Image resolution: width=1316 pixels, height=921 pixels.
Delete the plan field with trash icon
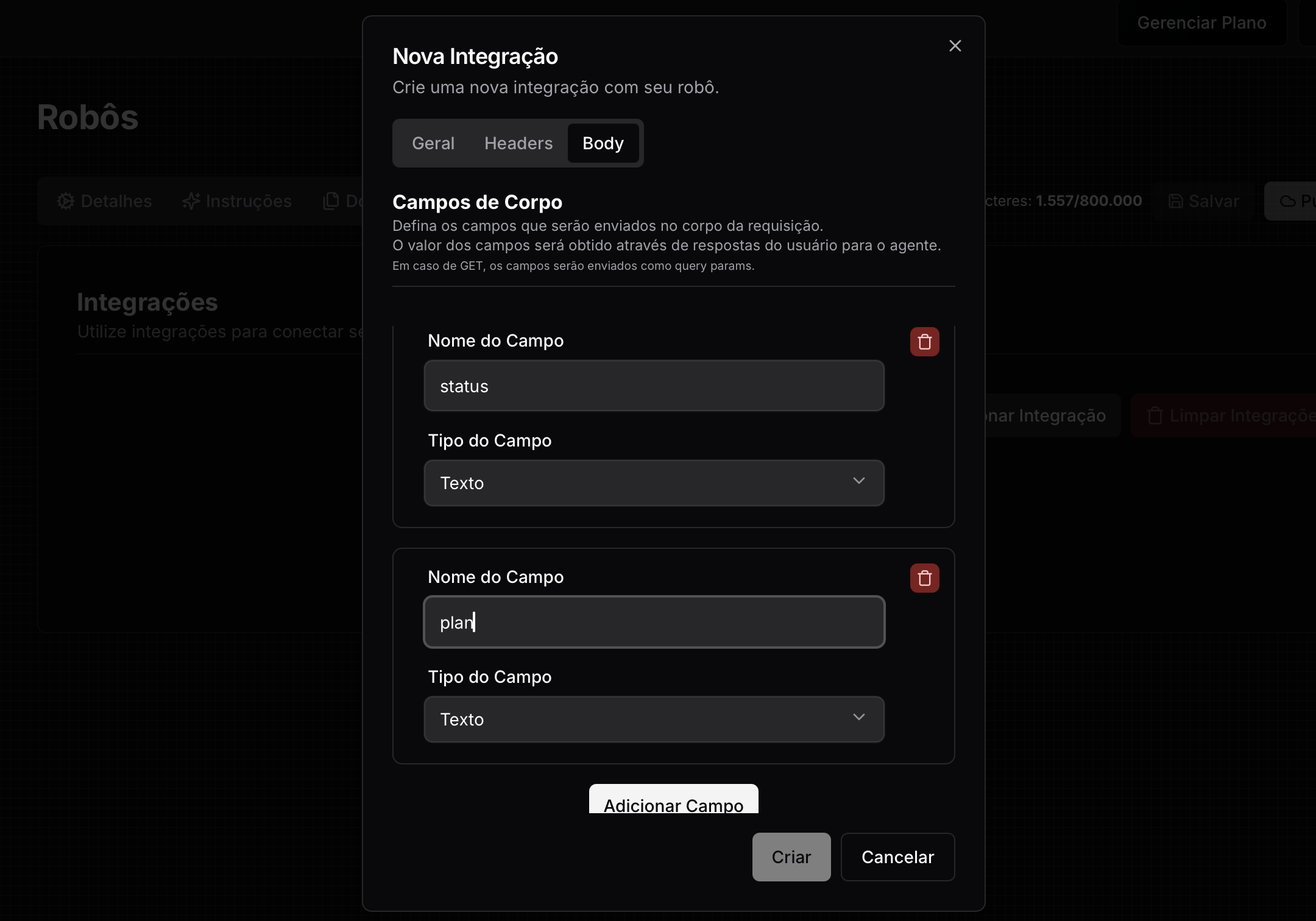point(924,578)
